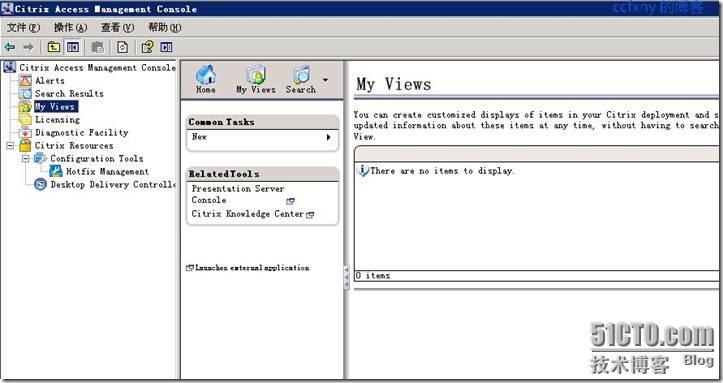Click the Alerts icon in the tree
This screenshot has width=723, height=383.
click(25, 81)
